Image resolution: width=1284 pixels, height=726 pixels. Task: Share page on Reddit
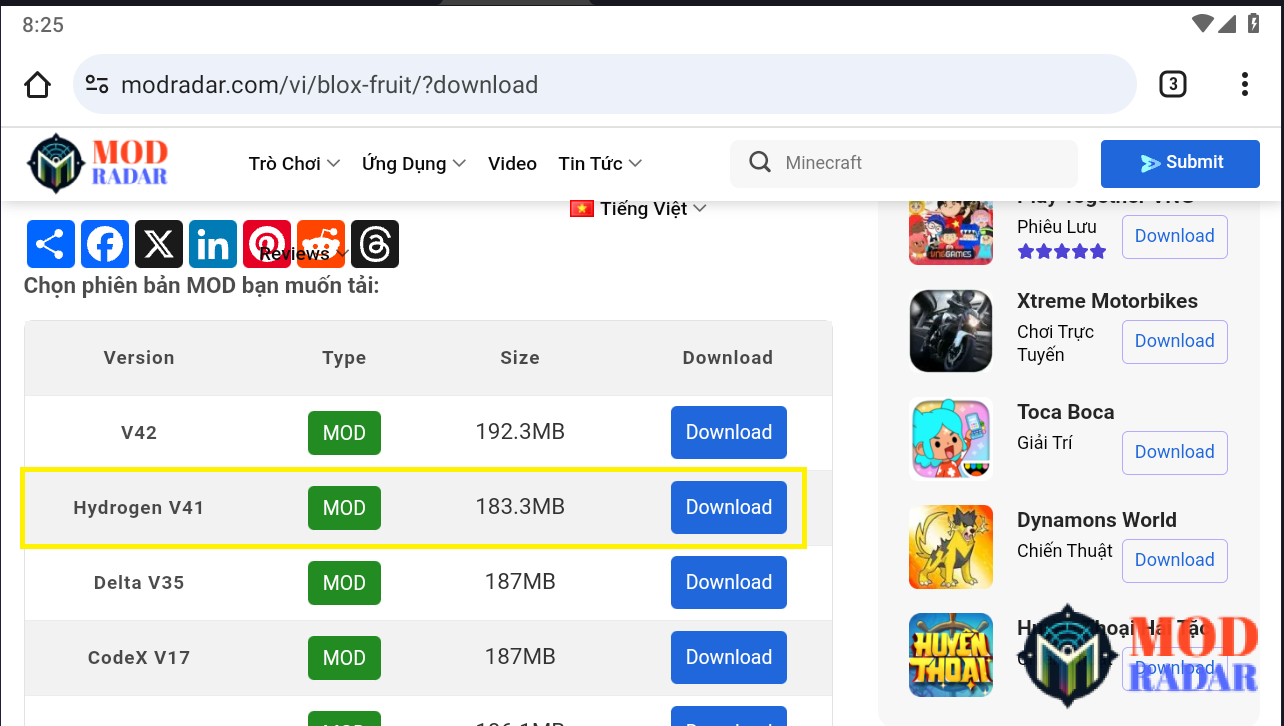321,244
